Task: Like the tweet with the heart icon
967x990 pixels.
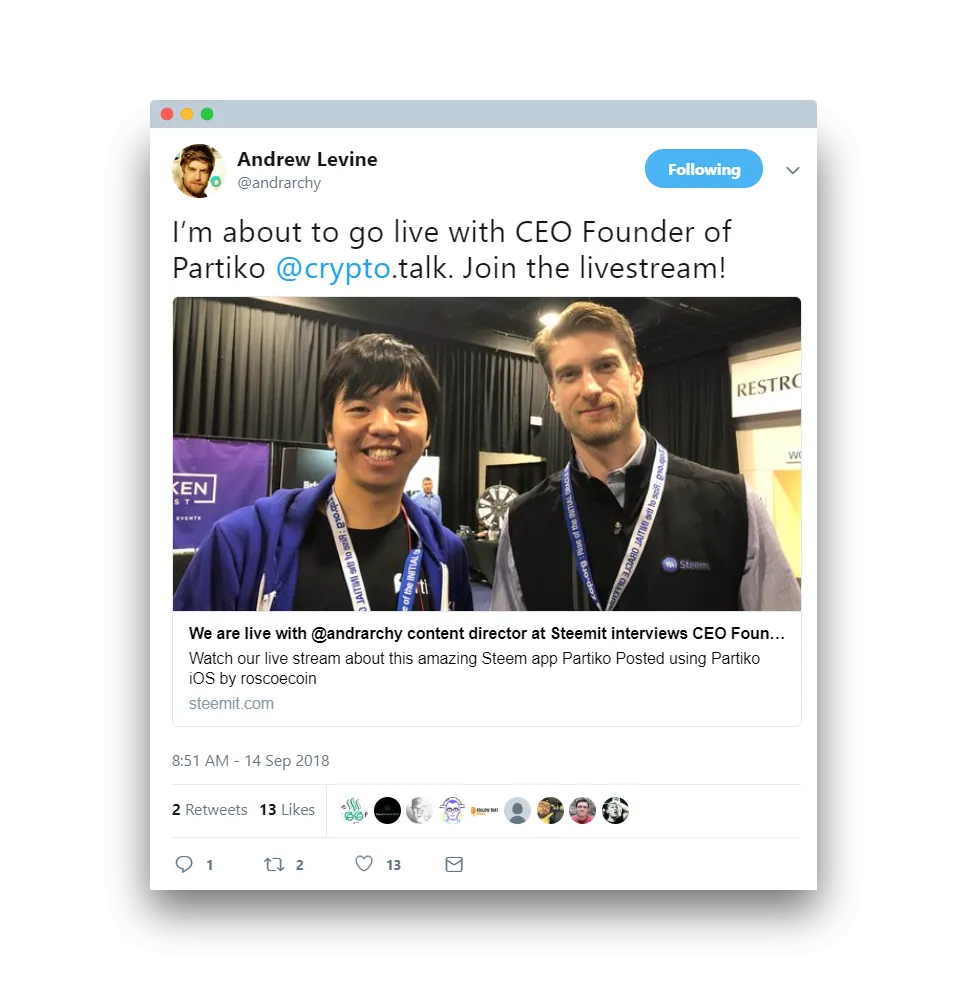Action: [x=364, y=863]
